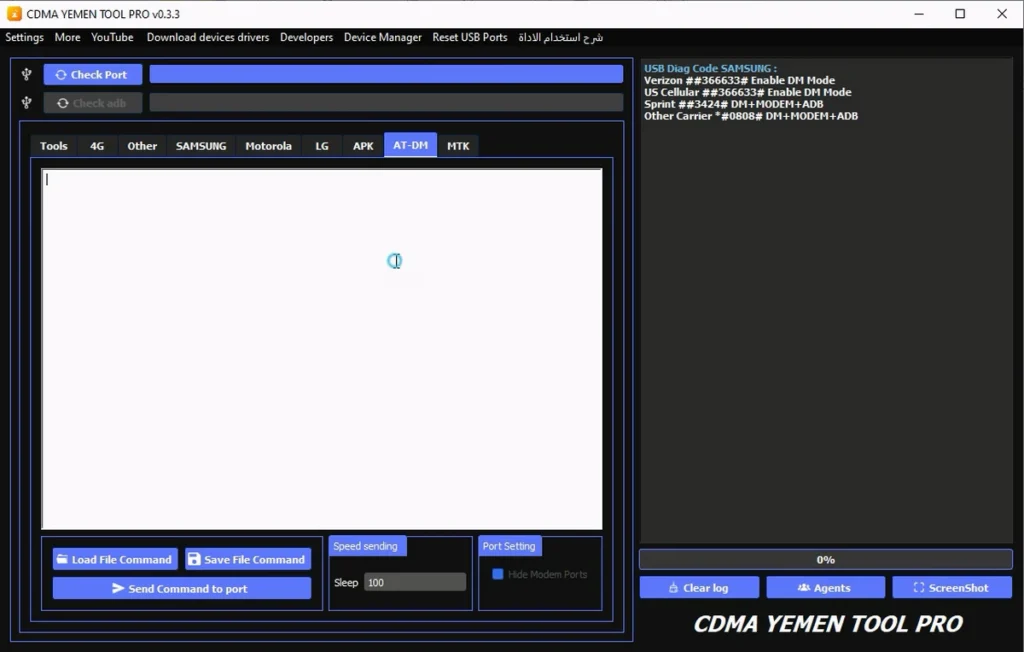1024x652 pixels.
Task: Click the USB icon beside Check adb
Action: pyautogui.click(x=27, y=102)
